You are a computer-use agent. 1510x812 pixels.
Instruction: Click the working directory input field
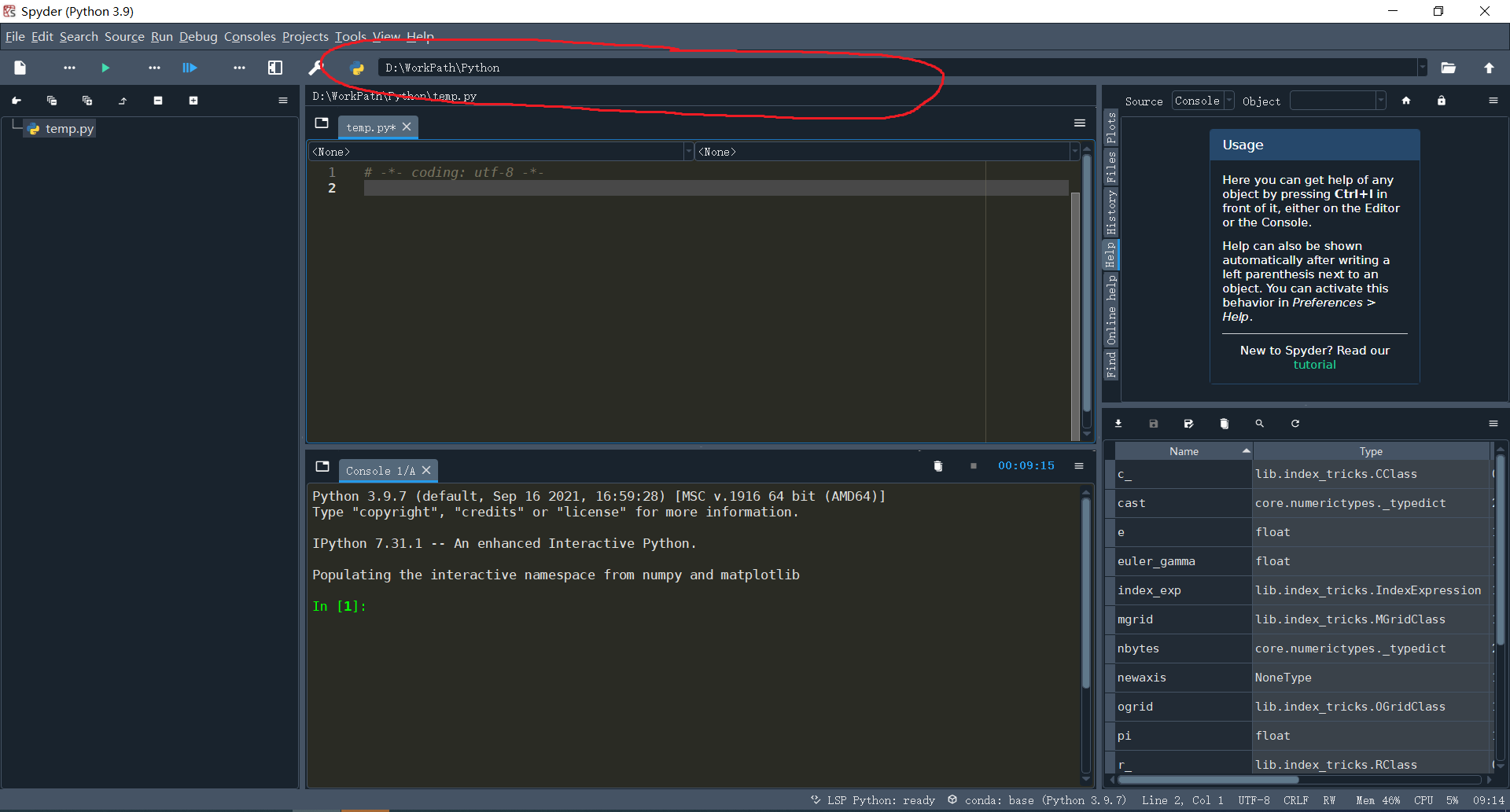tap(708, 68)
